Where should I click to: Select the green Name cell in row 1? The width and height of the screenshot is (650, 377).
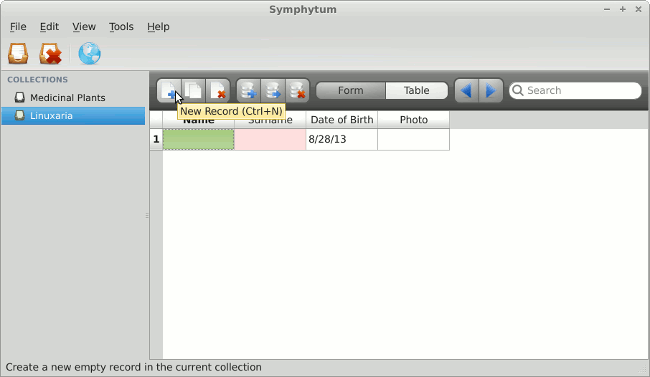199,139
